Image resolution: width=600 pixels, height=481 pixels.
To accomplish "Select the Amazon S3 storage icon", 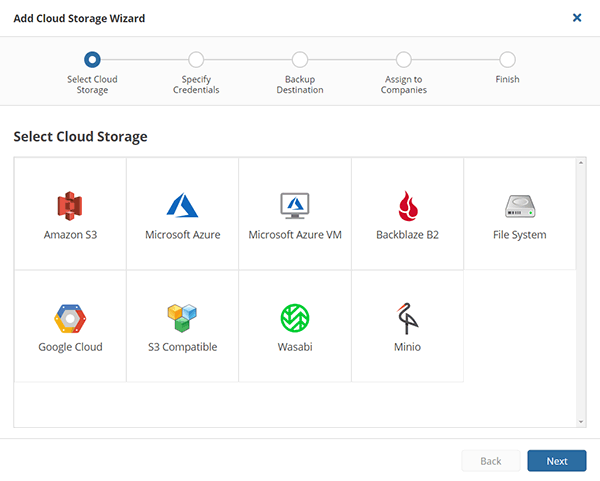I will [x=70, y=205].
